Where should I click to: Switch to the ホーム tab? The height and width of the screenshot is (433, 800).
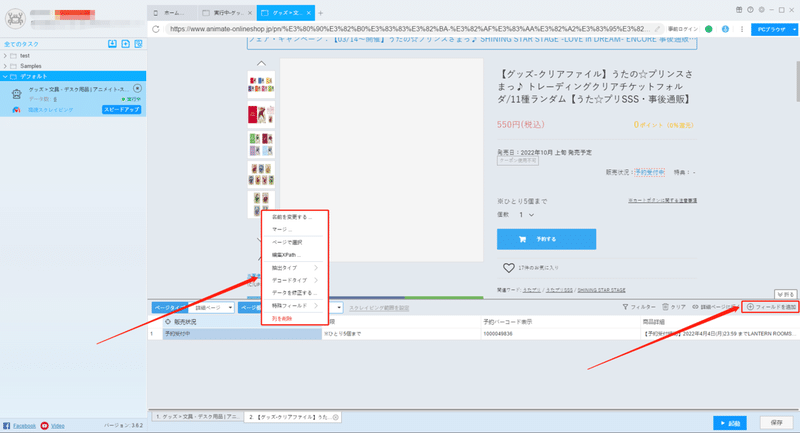pyautogui.click(x=172, y=13)
